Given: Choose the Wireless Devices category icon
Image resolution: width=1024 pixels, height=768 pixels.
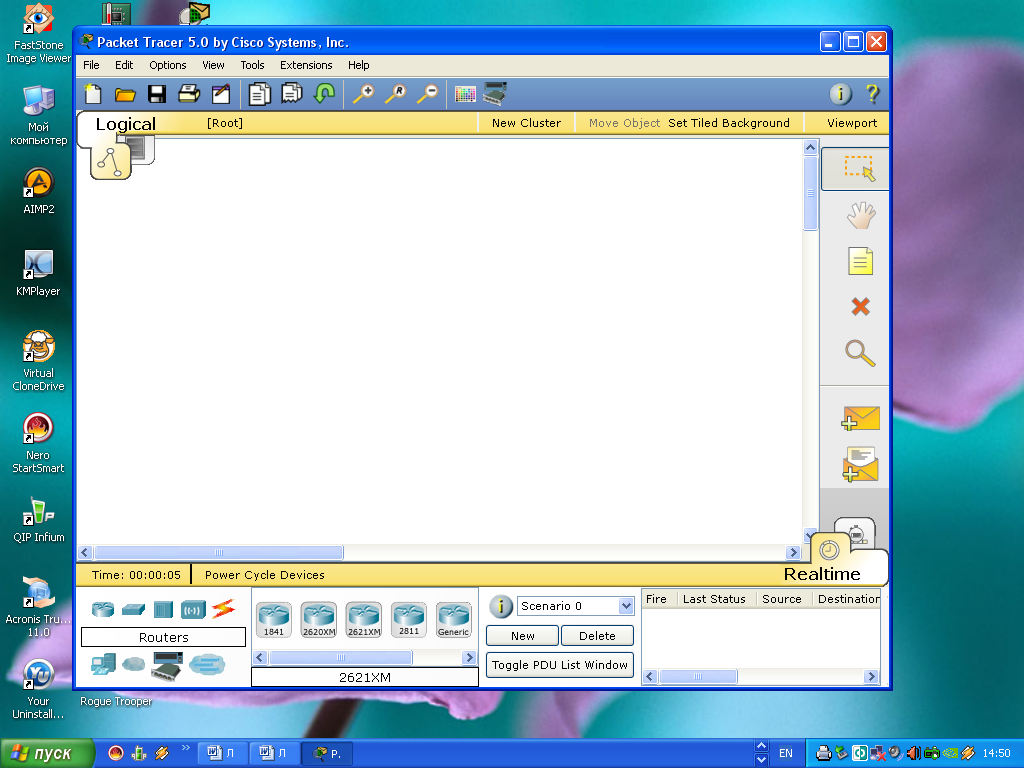Looking at the screenshot, I should pyautogui.click(x=193, y=610).
